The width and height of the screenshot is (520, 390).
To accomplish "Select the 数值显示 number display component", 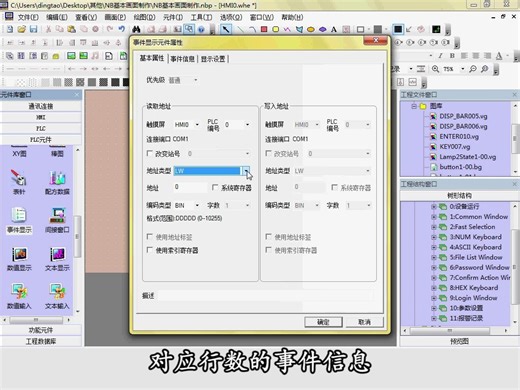I will (19, 259).
